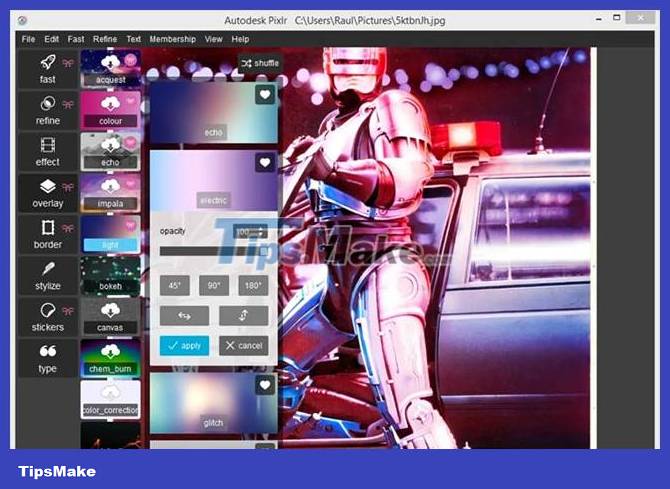The height and width of the screenshot is (489, 670).
Task: Rotate overlay using the 90° button
Action: [213, 285]
